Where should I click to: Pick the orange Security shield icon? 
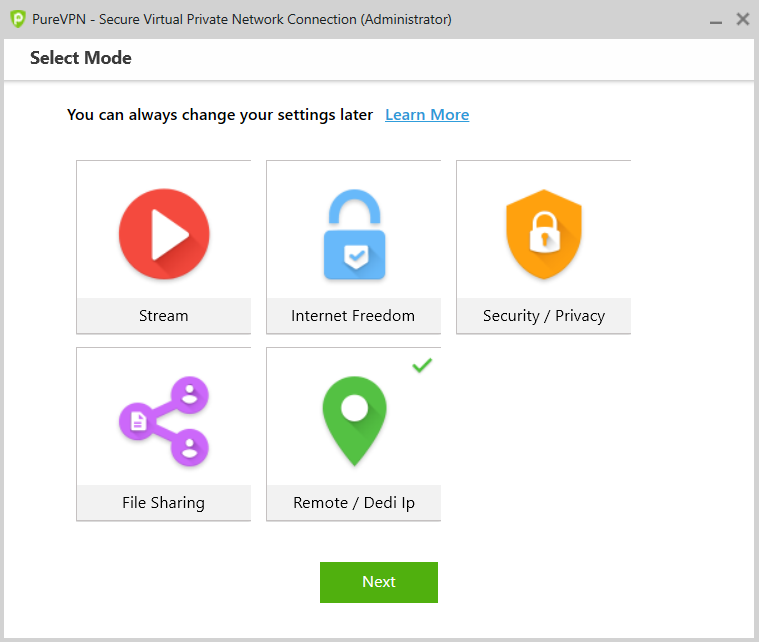(x=544, y=234)
